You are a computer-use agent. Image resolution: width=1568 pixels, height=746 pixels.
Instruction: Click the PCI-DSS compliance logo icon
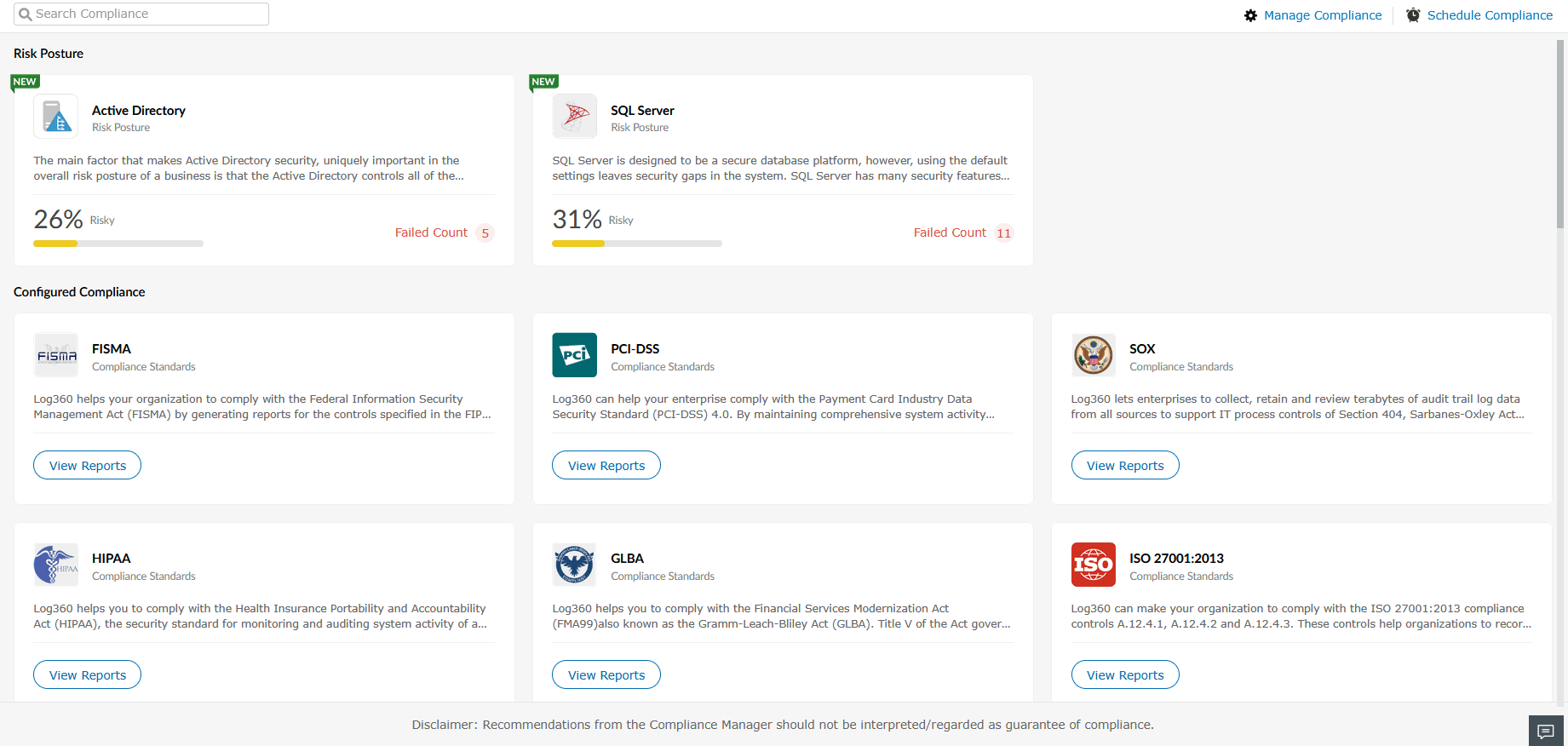point(575,355)
